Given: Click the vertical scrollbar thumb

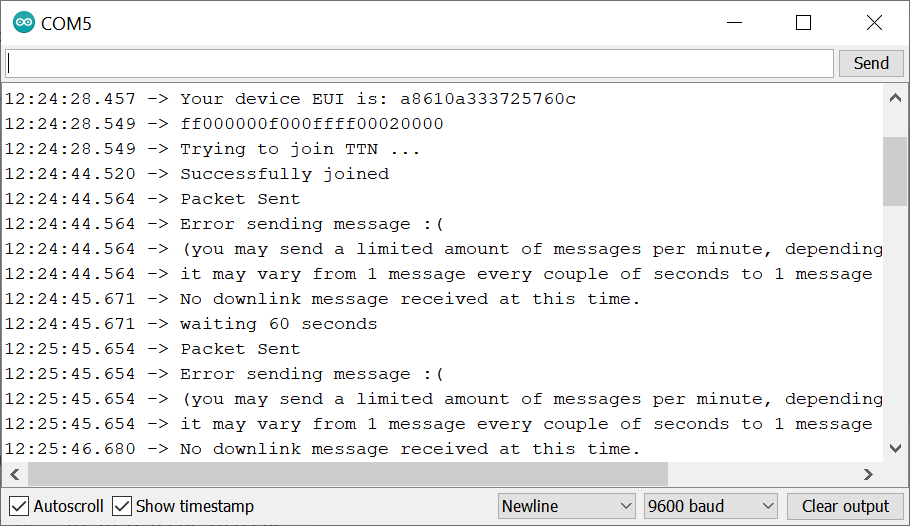Looking at the screenshot, I should (895, 171).
